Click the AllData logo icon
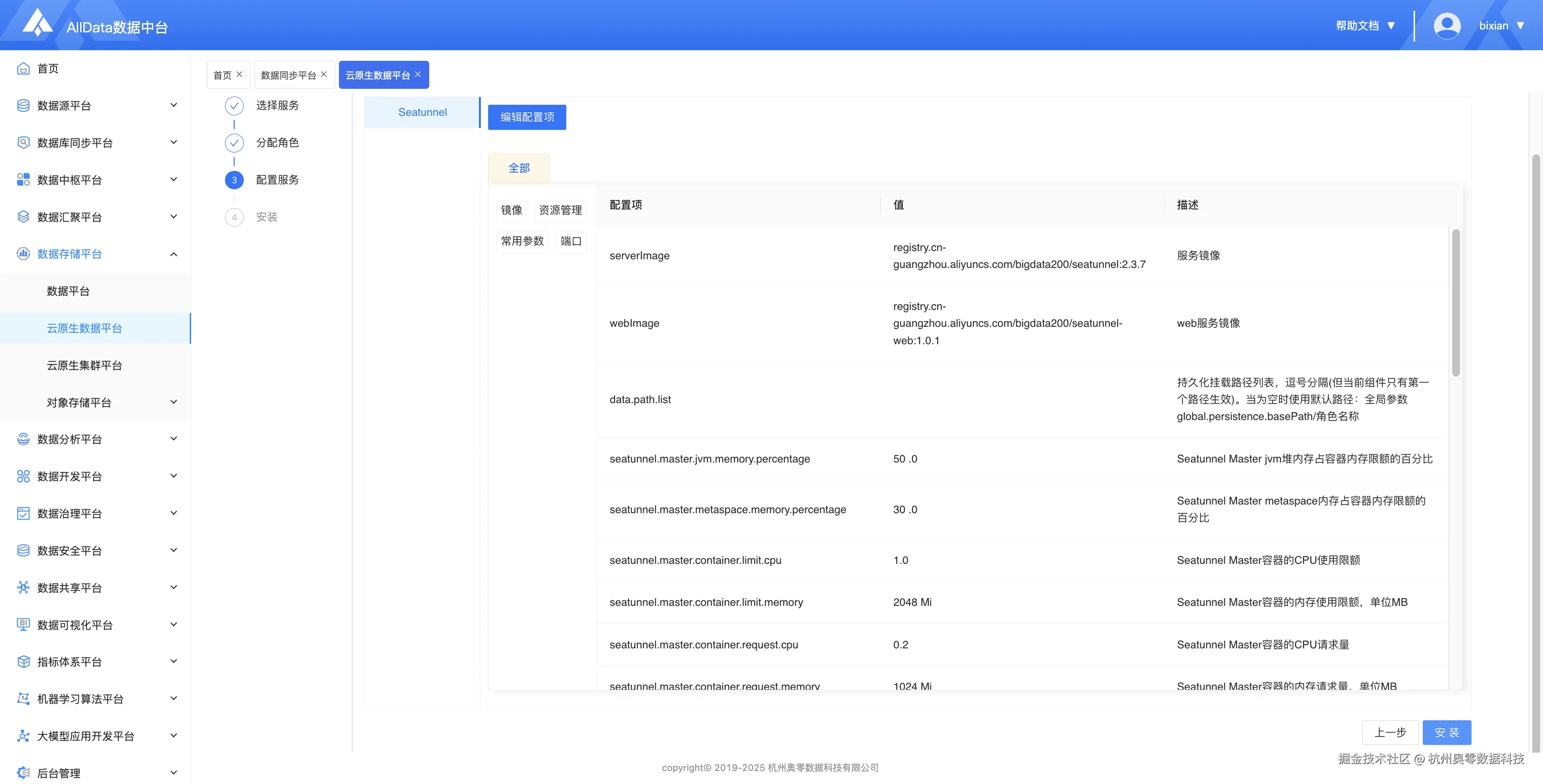 pyautogui.click(x=37, y=23)
